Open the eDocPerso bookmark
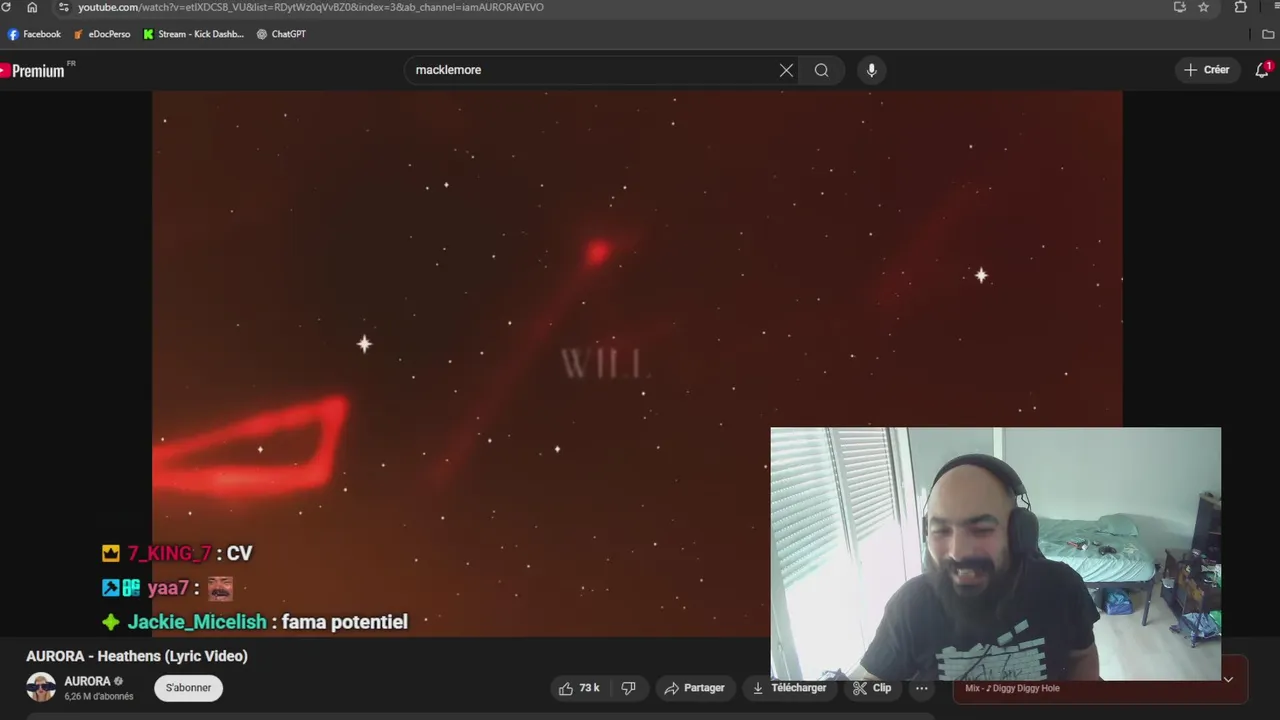Viewport: 1280px width, 720px height. pos(102,34)
